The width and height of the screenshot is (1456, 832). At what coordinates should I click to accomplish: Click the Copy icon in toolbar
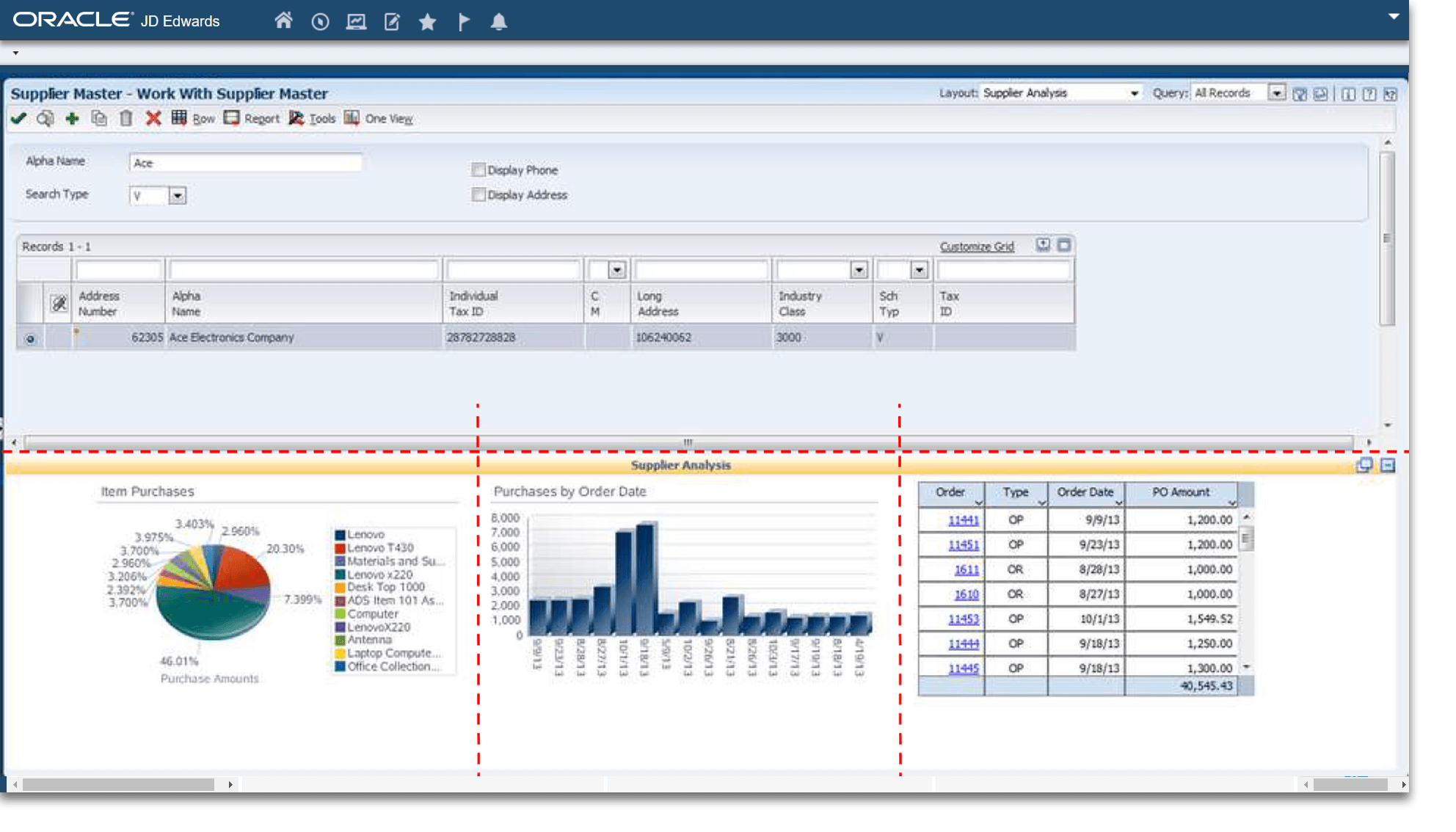coord(99,118)
